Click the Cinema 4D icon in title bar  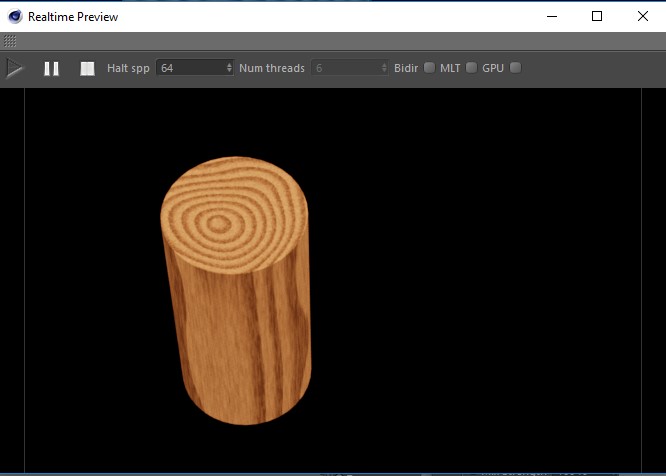14,16
